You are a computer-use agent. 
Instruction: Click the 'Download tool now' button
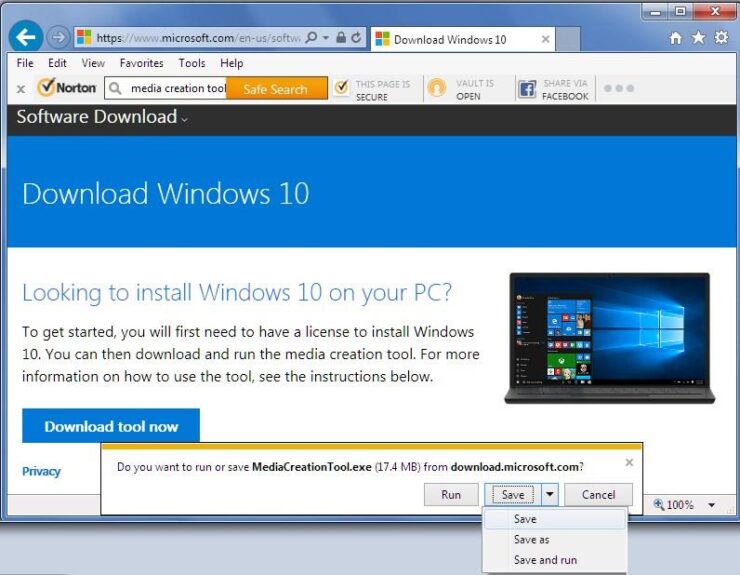click(x=111, y=426)
